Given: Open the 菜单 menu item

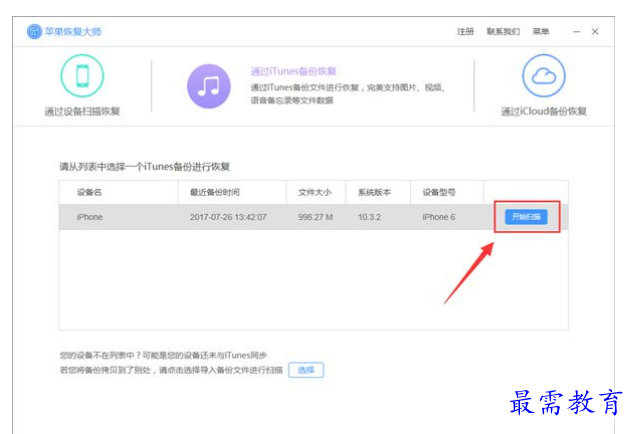Looking at the screenshot, I should pos(540,31).
